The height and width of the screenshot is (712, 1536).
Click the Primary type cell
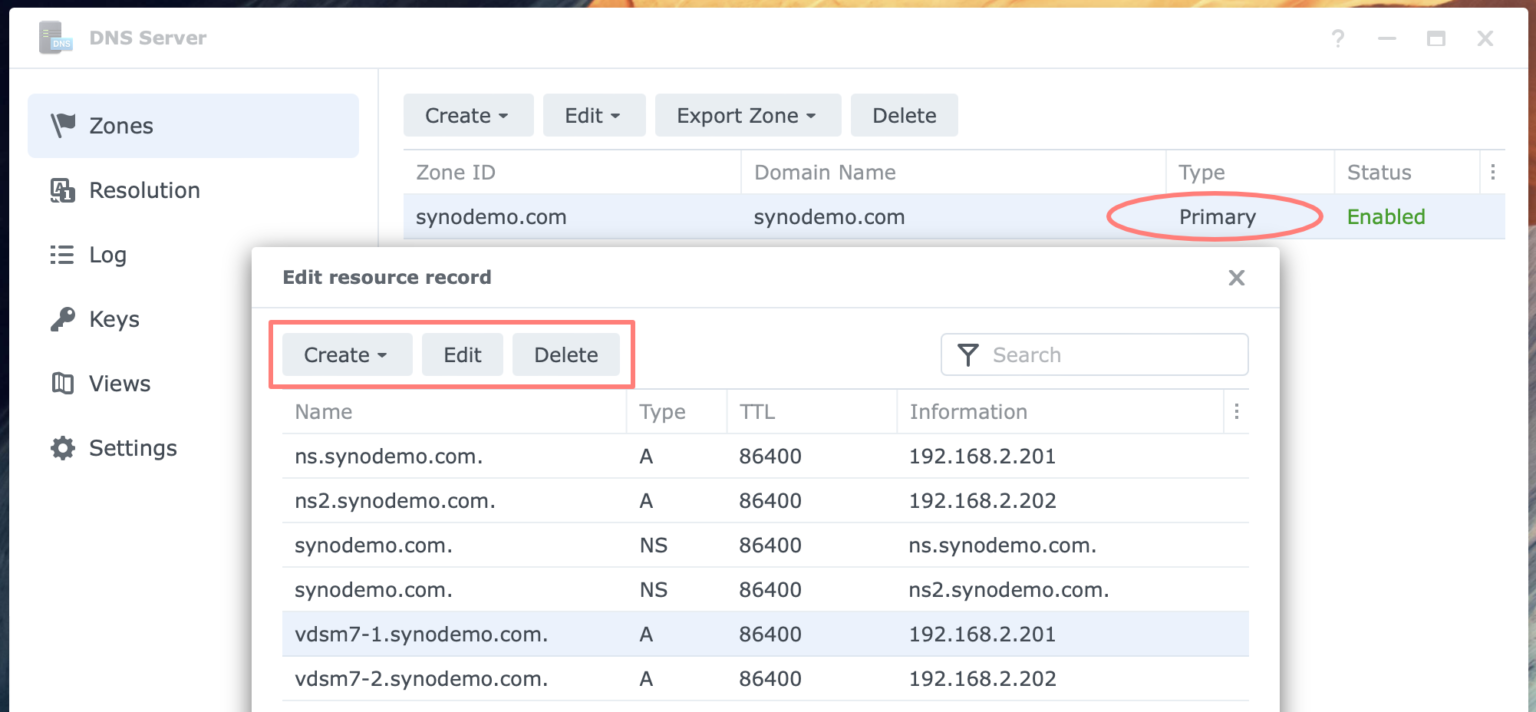click(x=1217, y=217)
